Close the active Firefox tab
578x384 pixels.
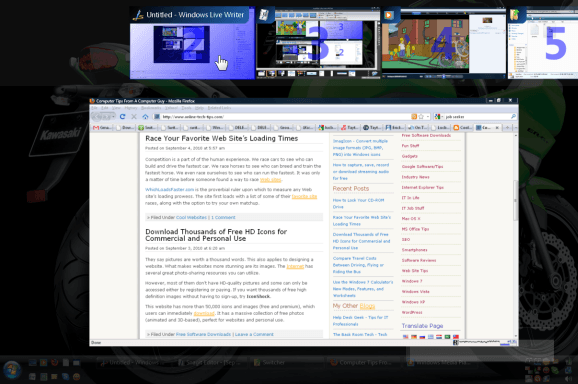click(x=497, y=128)
